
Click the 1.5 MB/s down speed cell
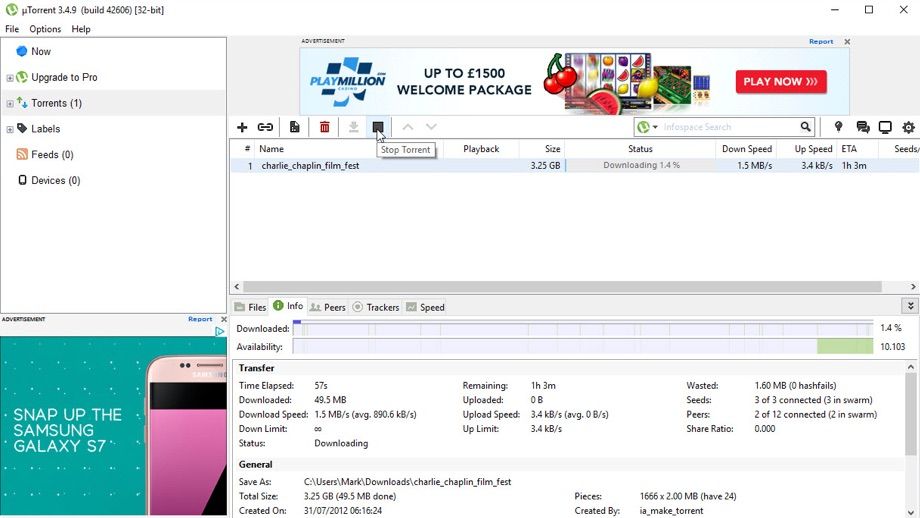click(x=755, y=165)
